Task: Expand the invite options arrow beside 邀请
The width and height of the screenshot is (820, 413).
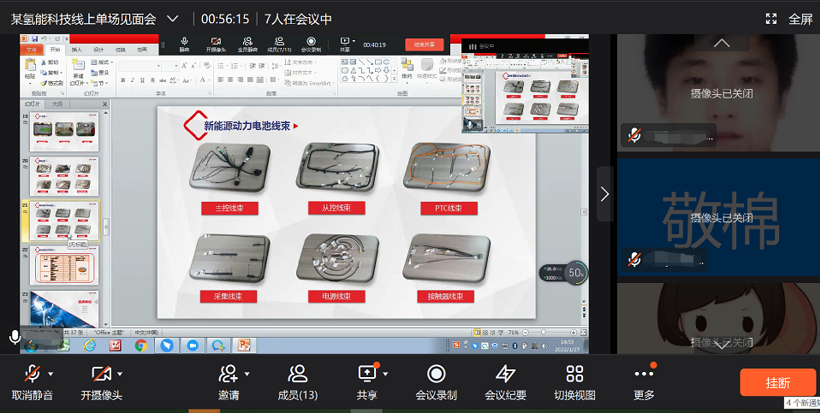Action: pos(247,374)
